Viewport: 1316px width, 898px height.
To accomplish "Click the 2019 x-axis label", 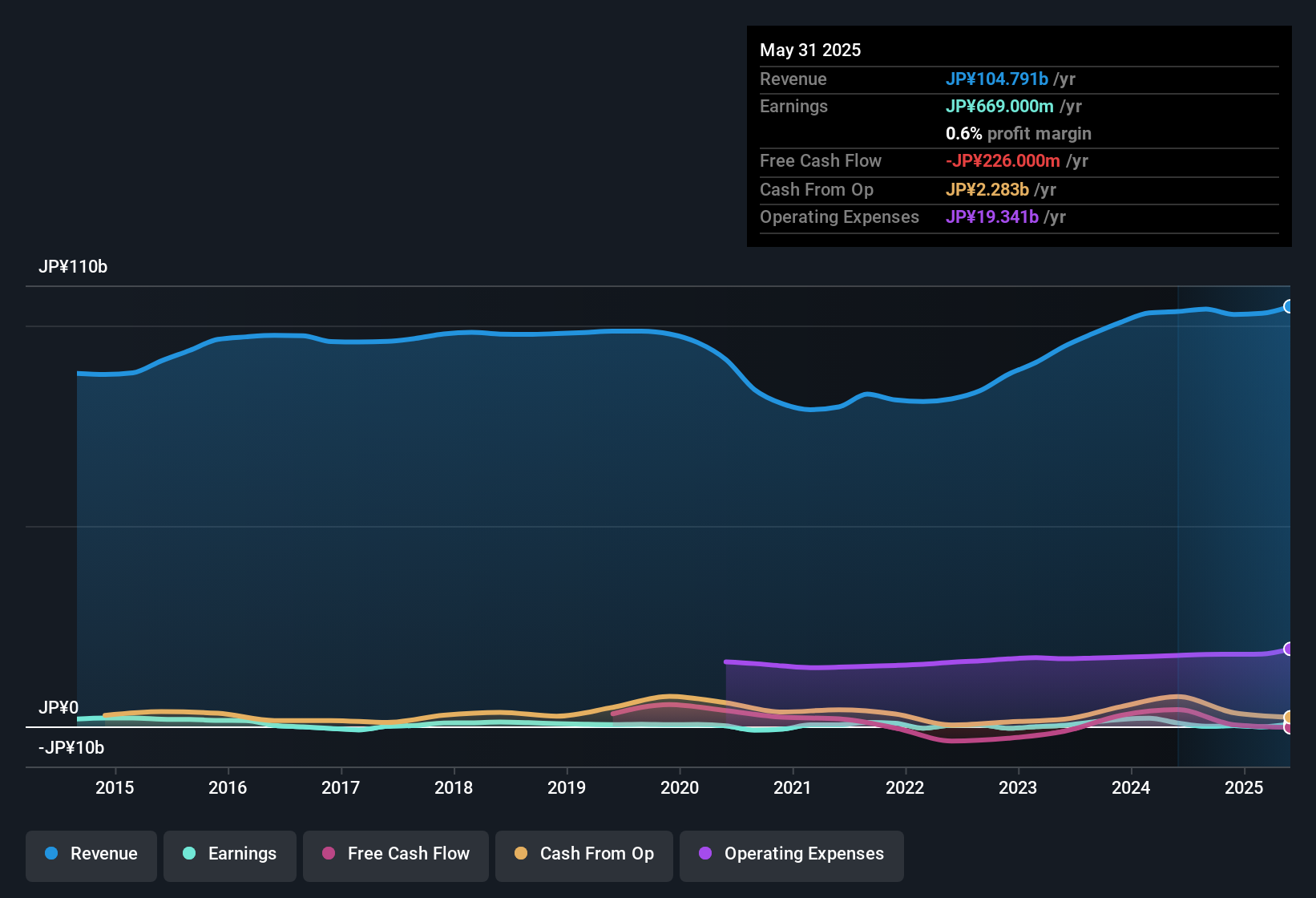I will pyautogui.click(x=567, y=787).
